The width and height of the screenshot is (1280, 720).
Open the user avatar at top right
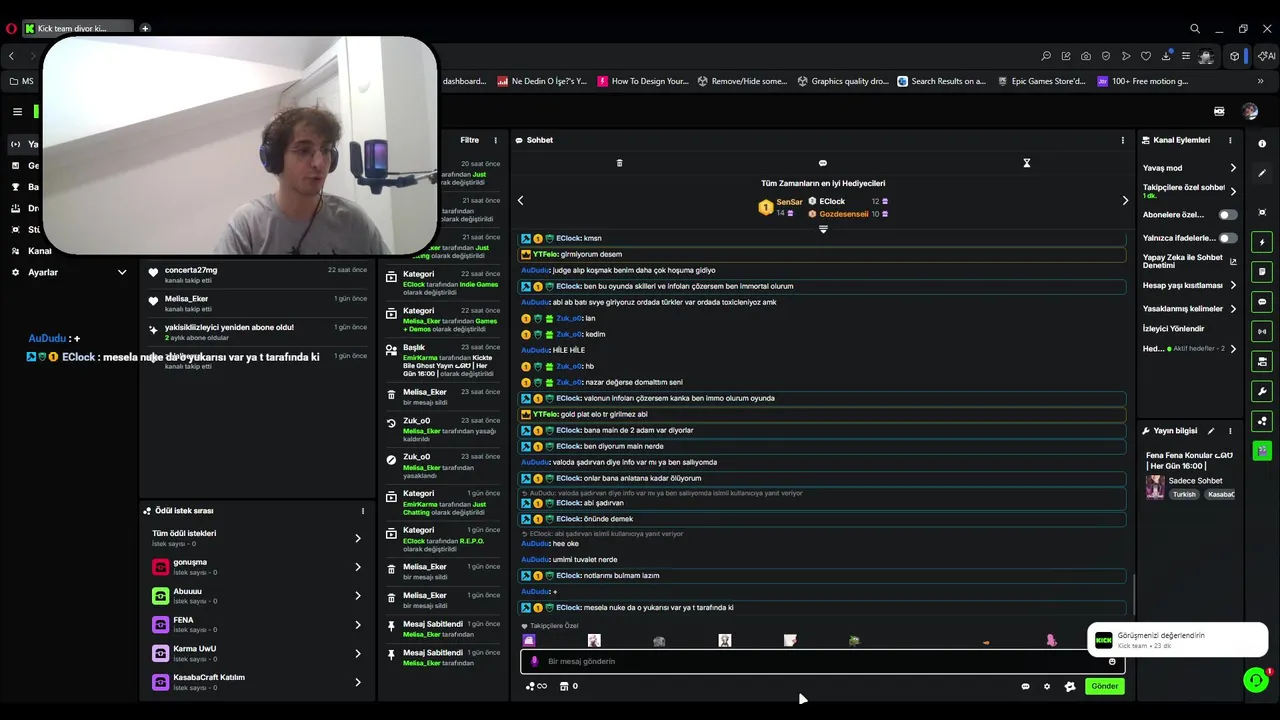1250,112
